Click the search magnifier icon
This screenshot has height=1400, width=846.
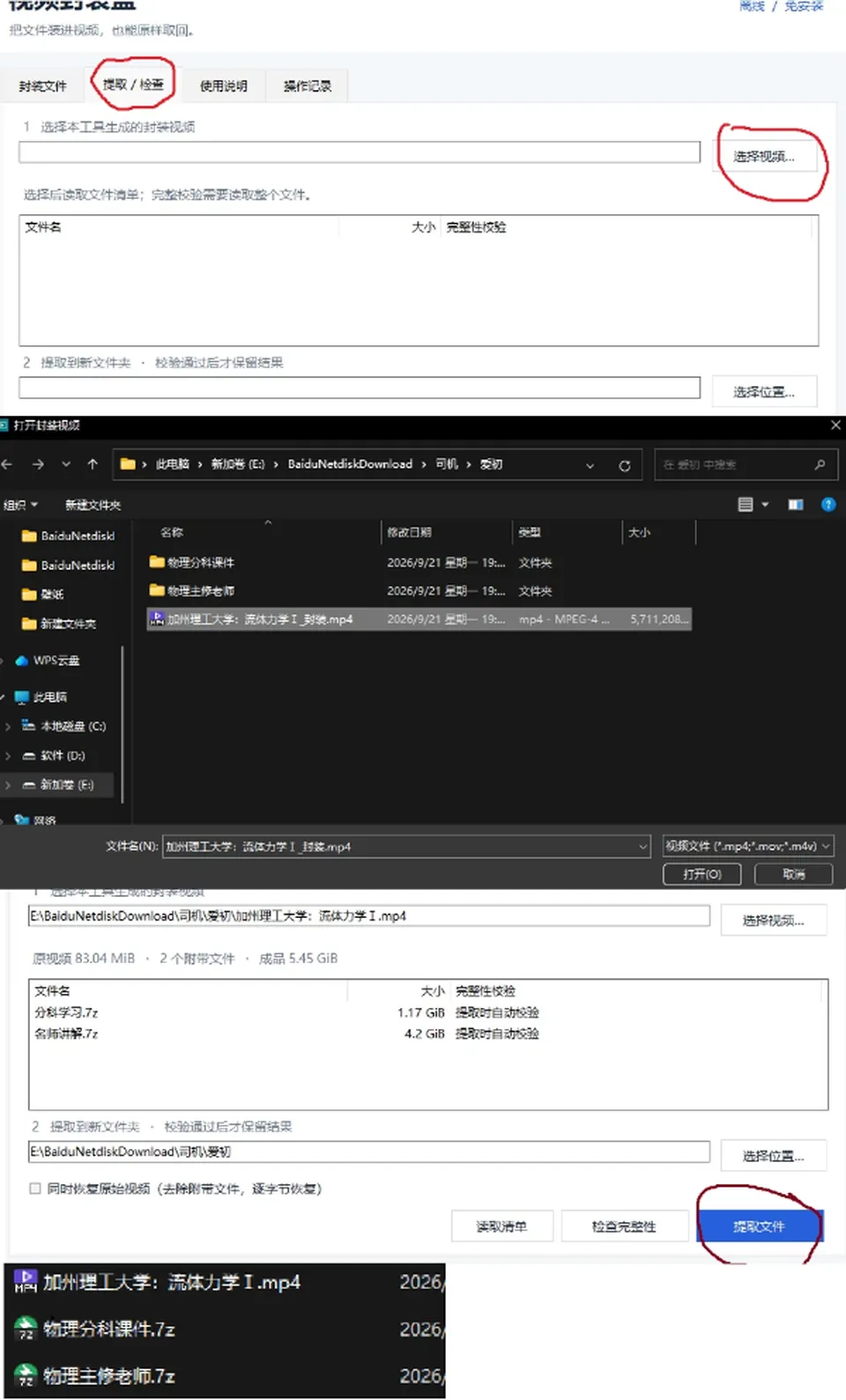[x=820, y=464]
